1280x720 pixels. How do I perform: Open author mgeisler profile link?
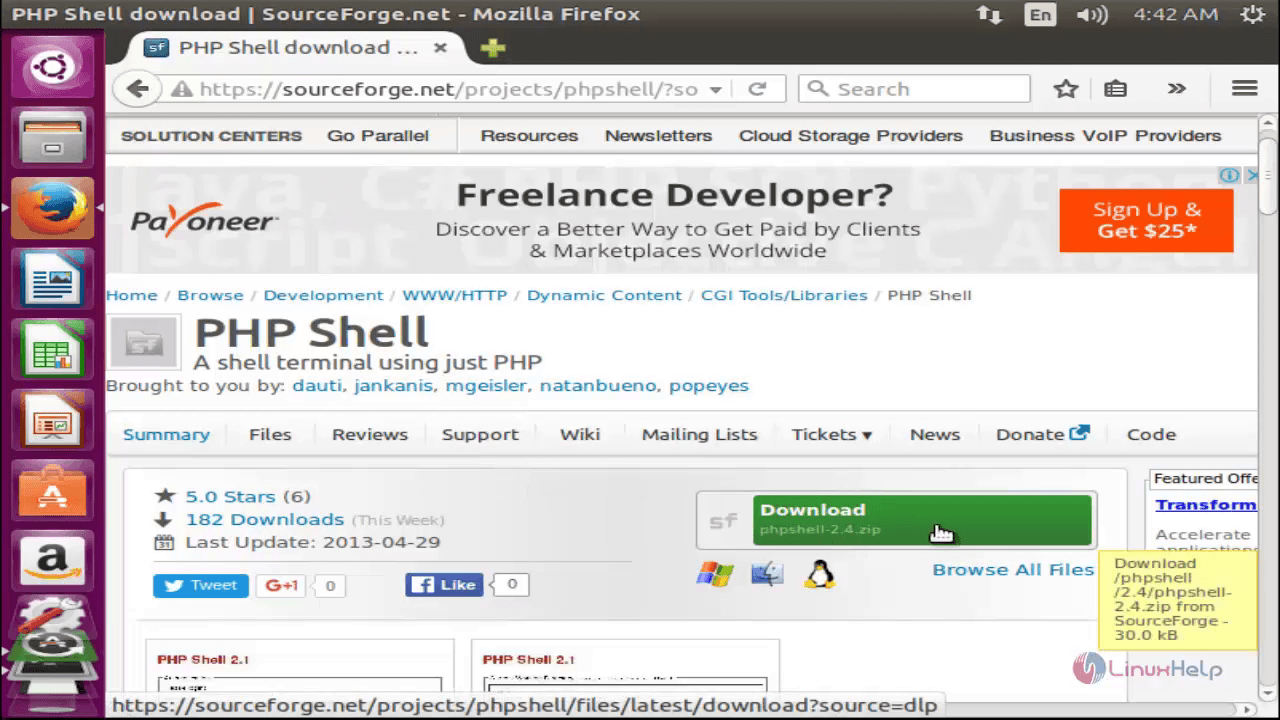tap(487, 385)
